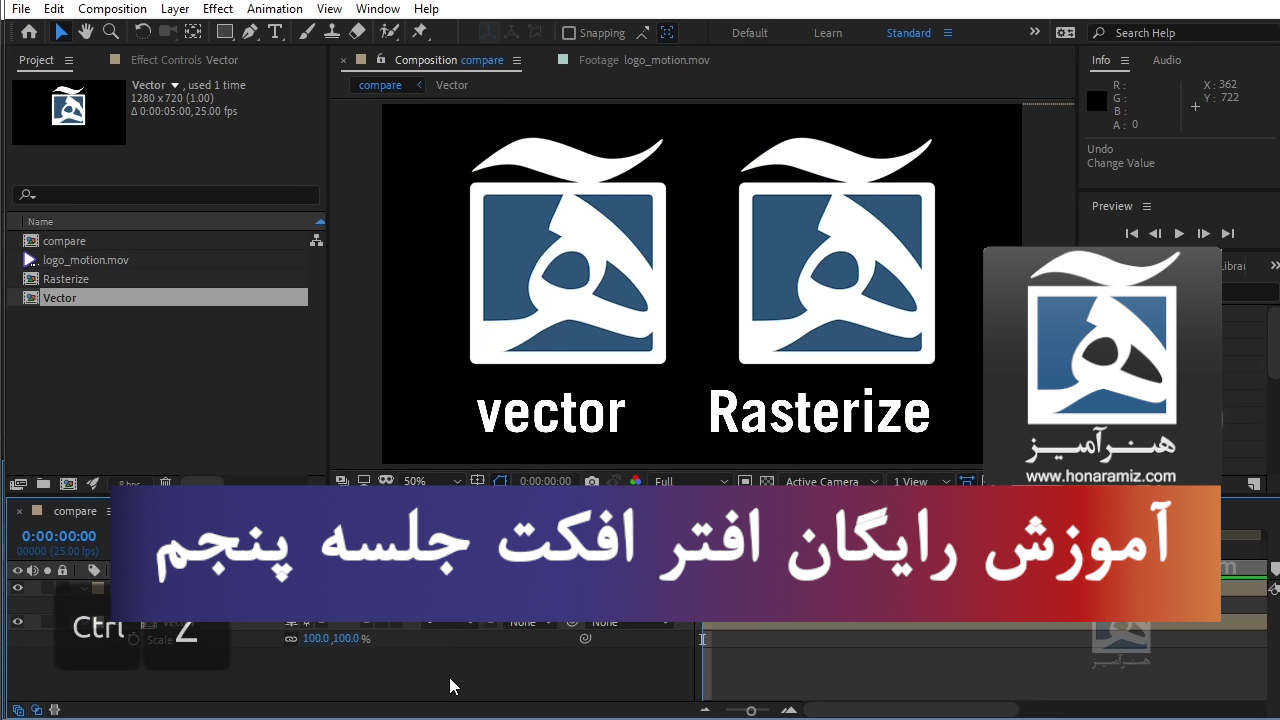1280x720 pixels.
Task: Take a snapshot with the camera icon
Action: tap(592, 481)
